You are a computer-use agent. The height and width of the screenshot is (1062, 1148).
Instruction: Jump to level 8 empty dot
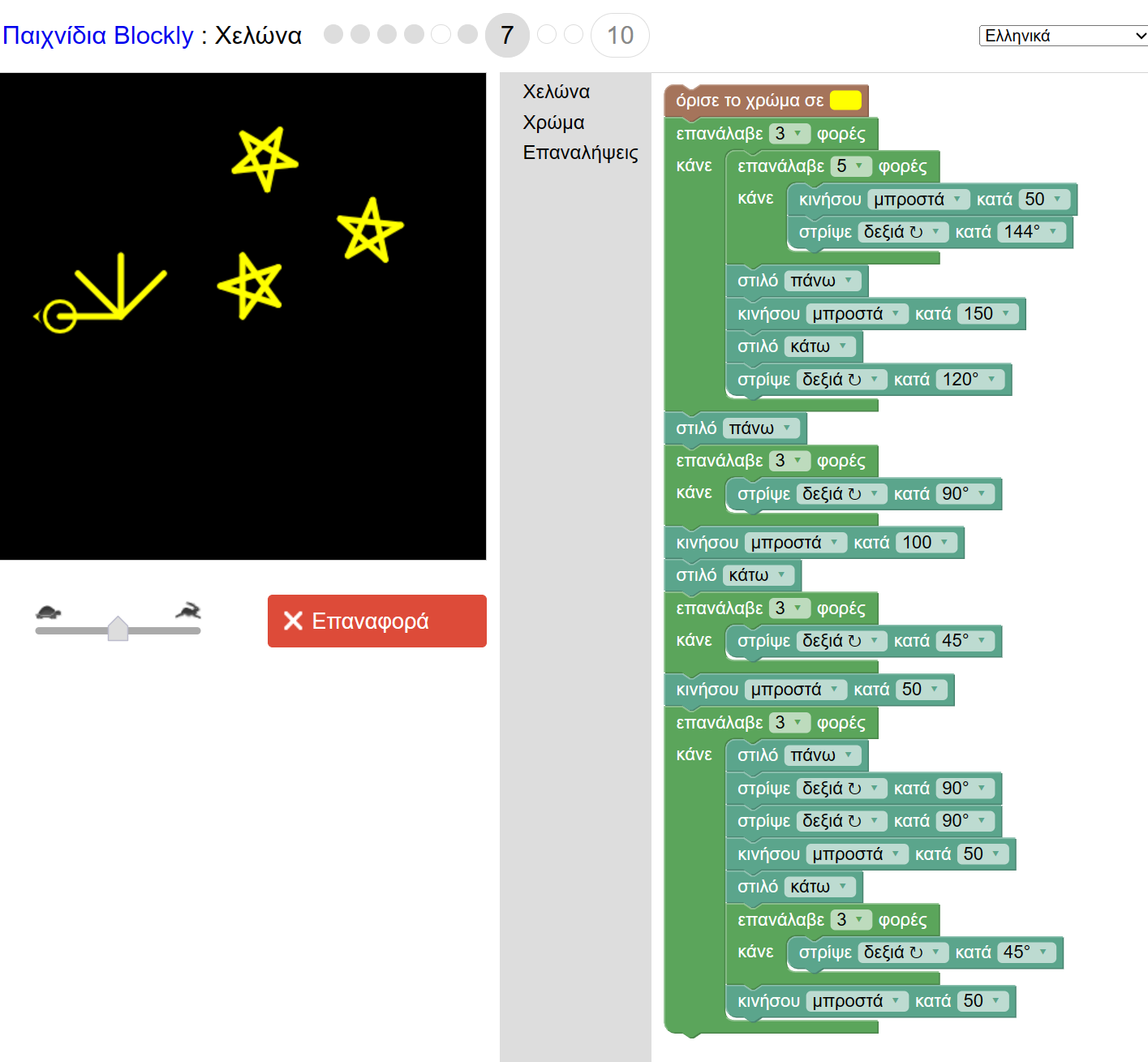(x=547, y=34)
